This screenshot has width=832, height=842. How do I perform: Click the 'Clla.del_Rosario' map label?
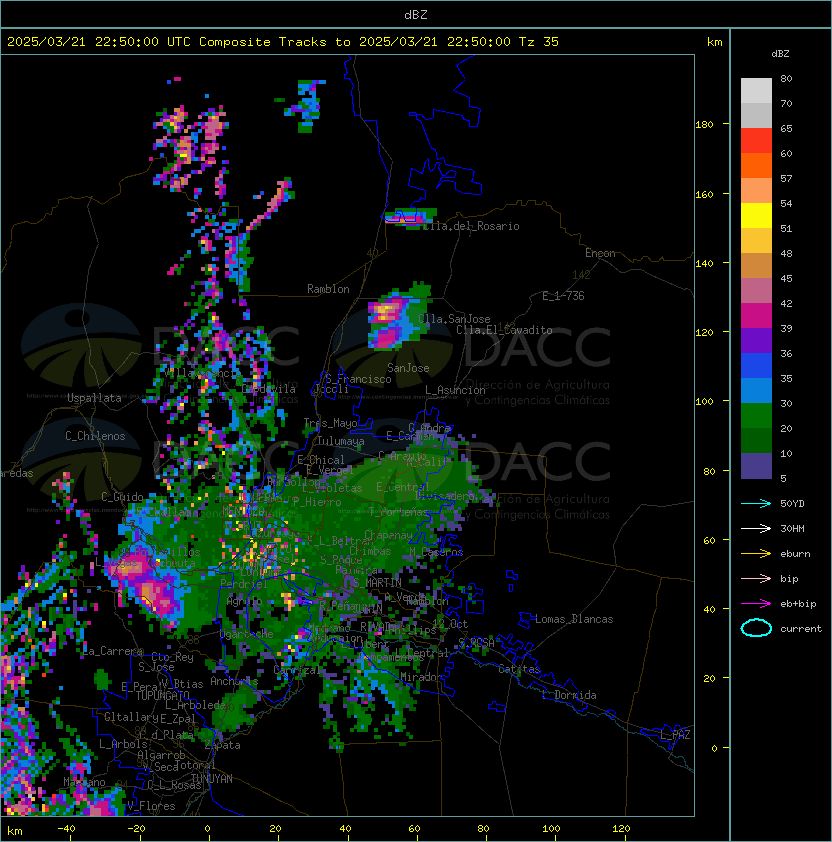click(x=472, y=227)
